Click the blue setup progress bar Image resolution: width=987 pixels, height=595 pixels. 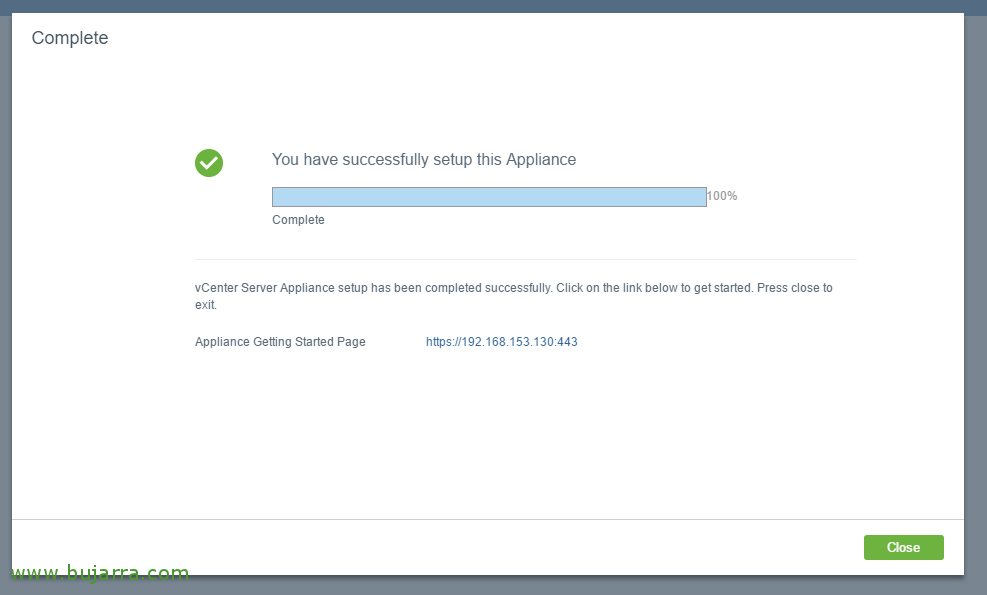tap(489, 197)
